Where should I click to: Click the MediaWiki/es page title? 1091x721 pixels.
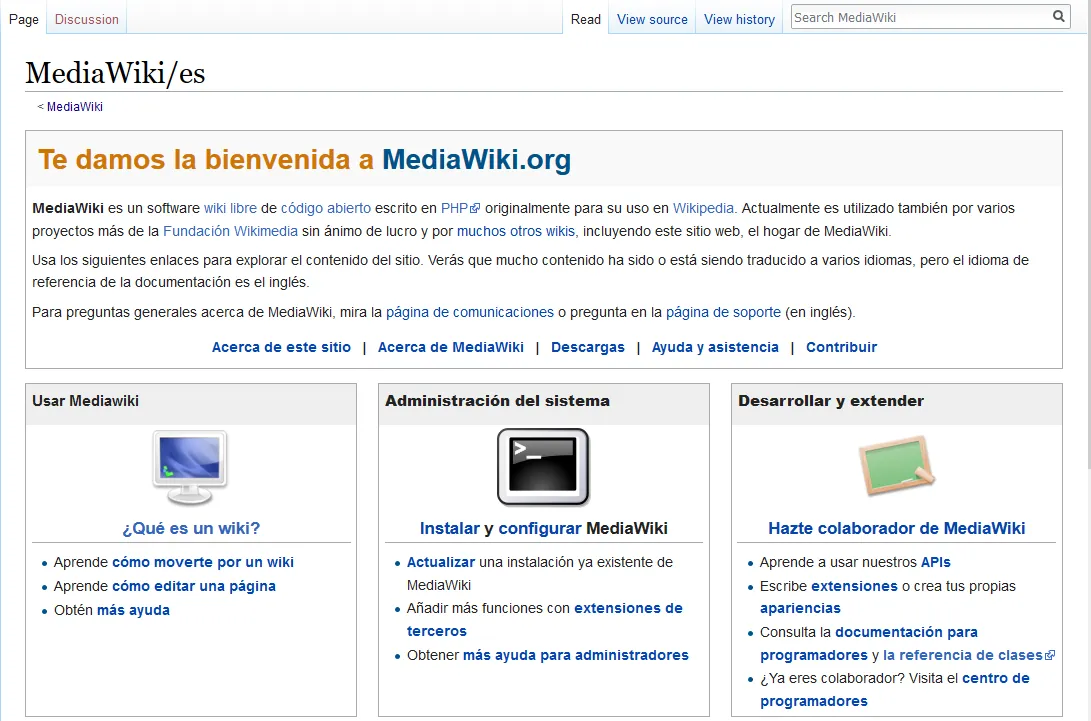click(116, 73)
